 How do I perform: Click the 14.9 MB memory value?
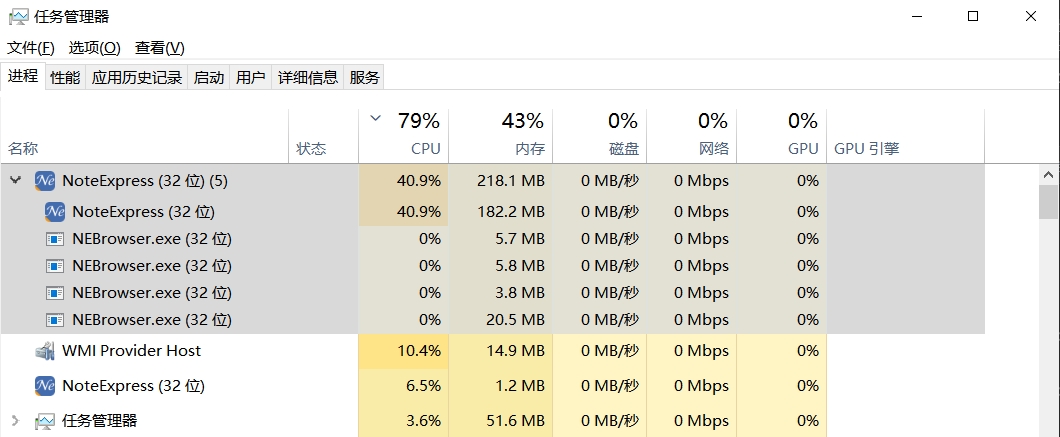516,350
